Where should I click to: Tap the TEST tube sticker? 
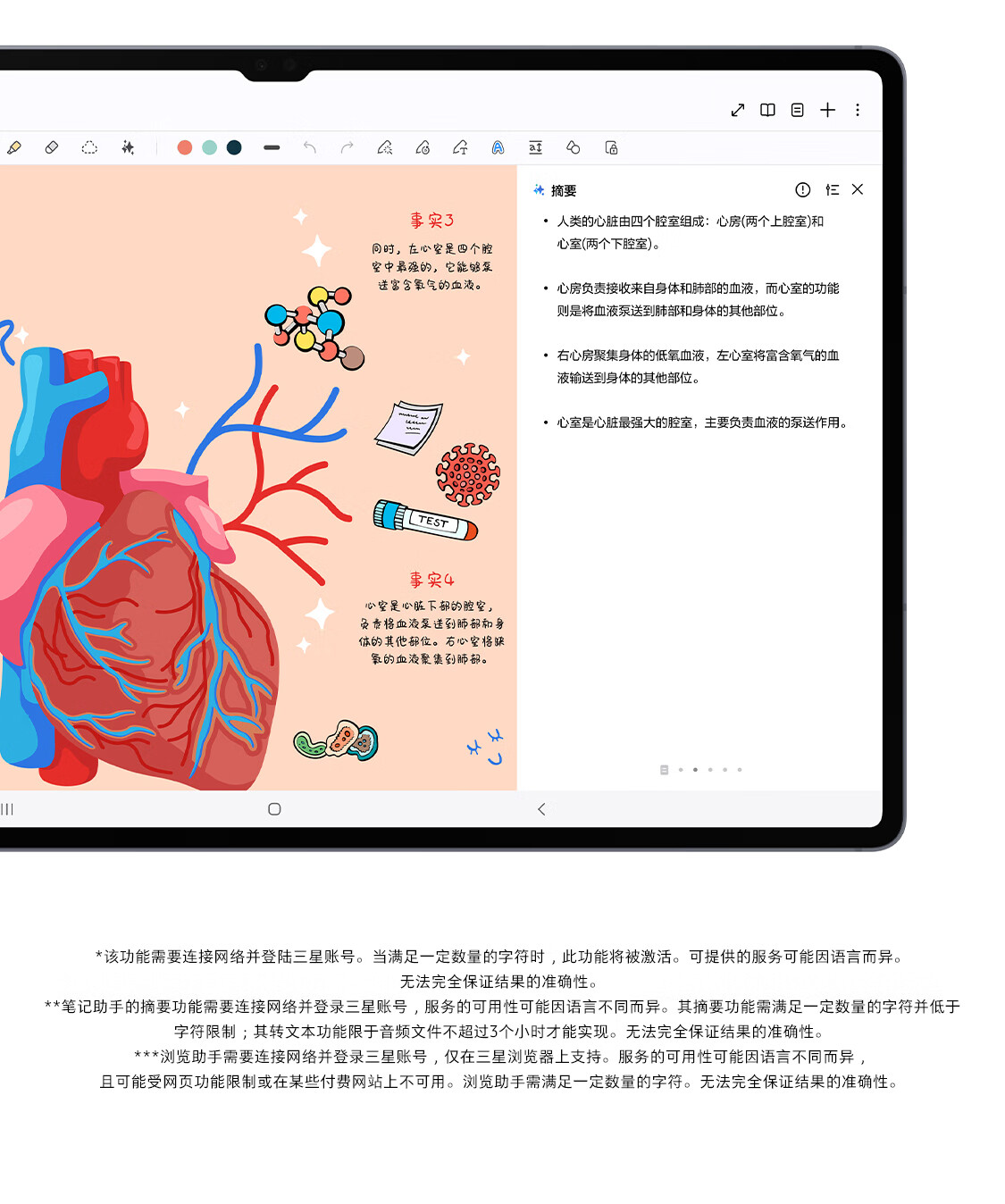coord(425,520)
